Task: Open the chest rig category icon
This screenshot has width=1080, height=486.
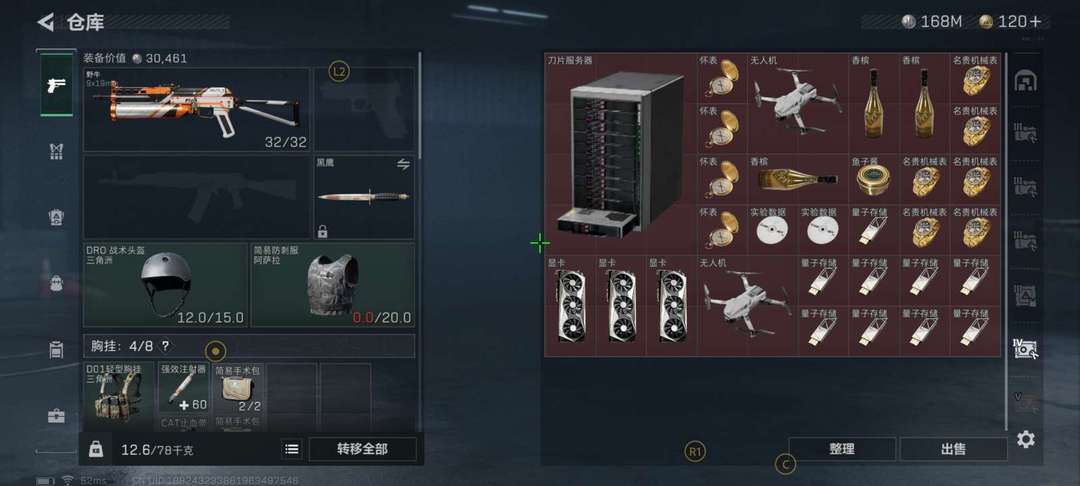Action: coord(56,151)
